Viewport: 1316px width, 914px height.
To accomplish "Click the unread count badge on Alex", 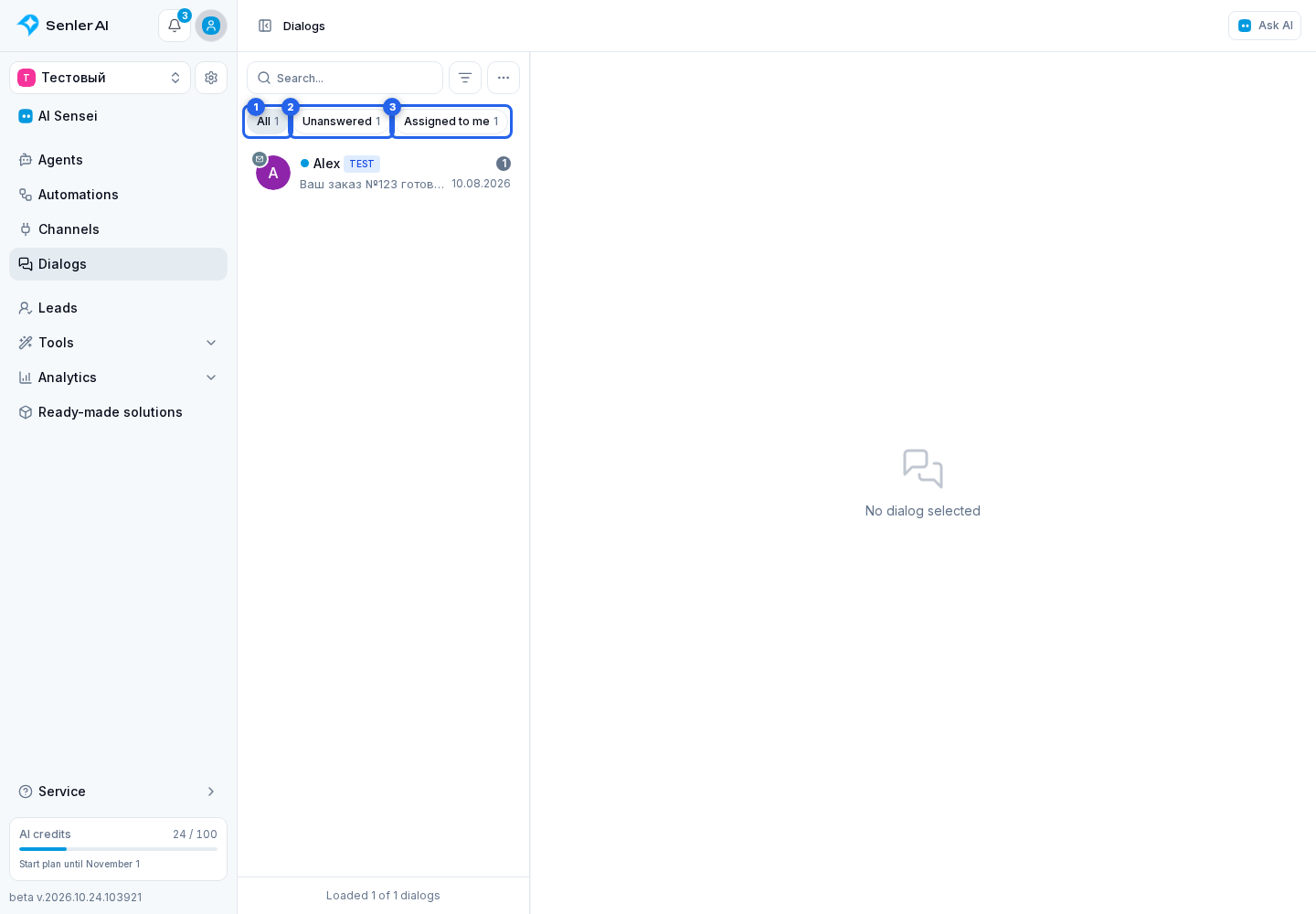I will click(504, 164).
